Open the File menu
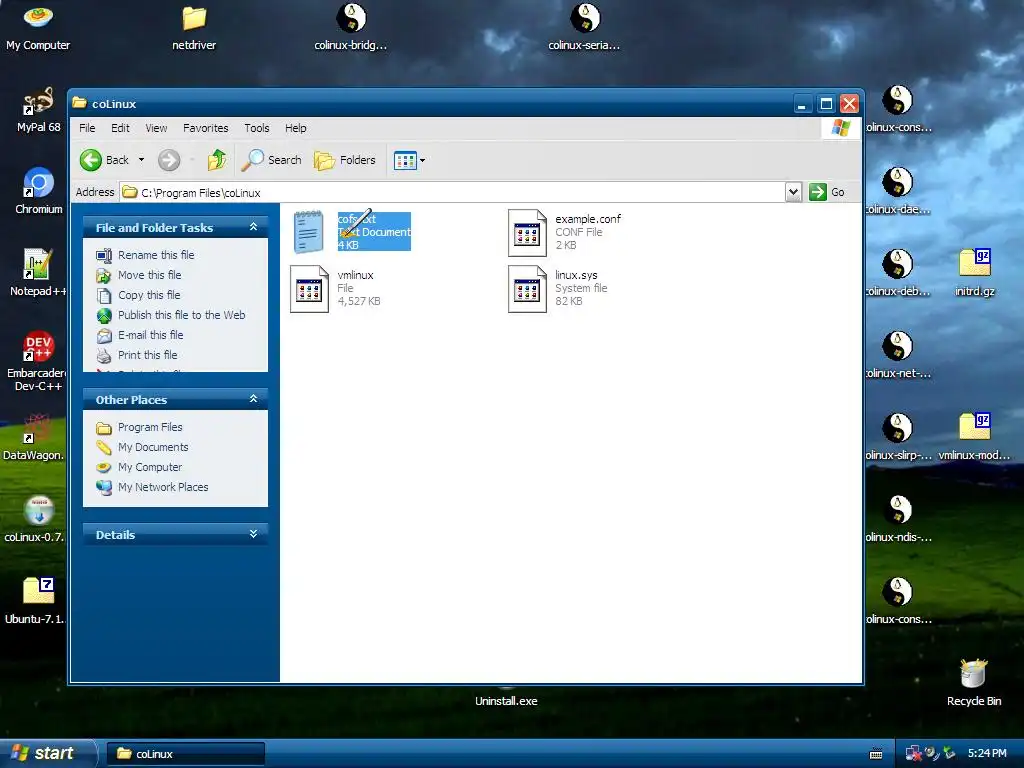 87,128
